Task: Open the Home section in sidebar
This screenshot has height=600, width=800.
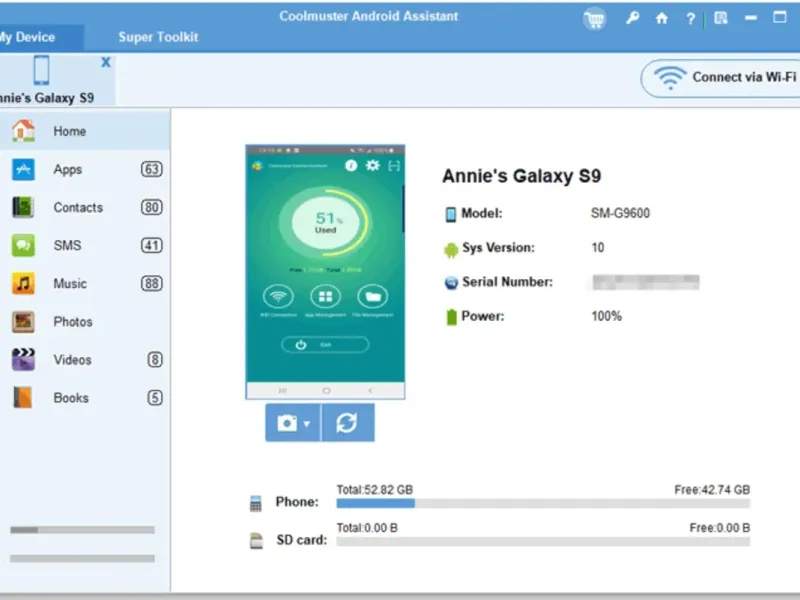Action: 85,131
